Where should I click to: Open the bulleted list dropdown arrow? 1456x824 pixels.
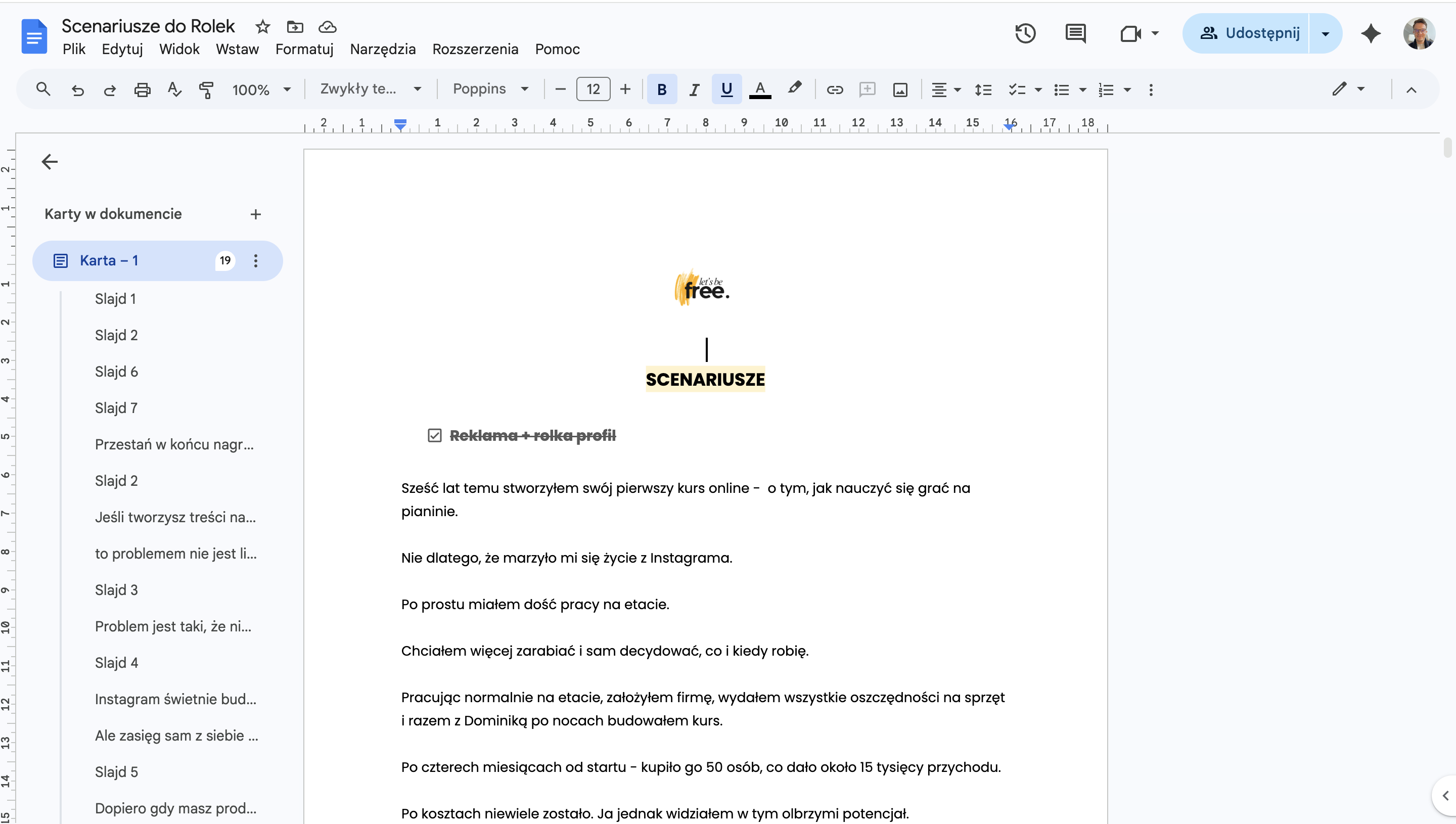tap(1082, 89)
